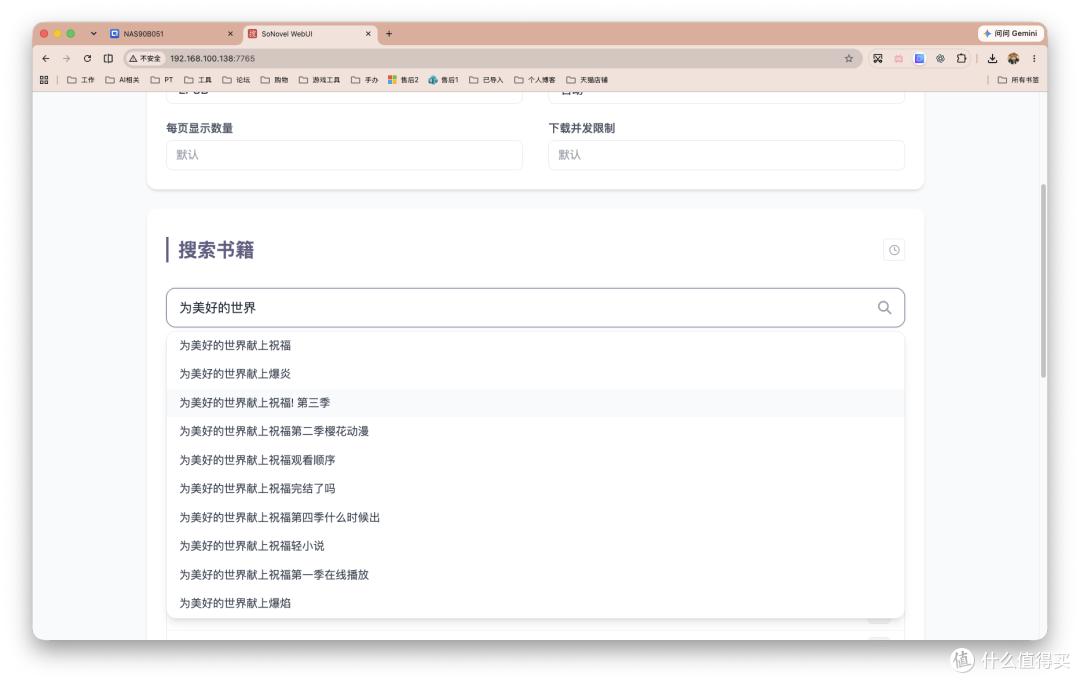Click the 下载并发限制 input field
The width and height of the screenshot is (1080, 683).
(x=726, y=155)
